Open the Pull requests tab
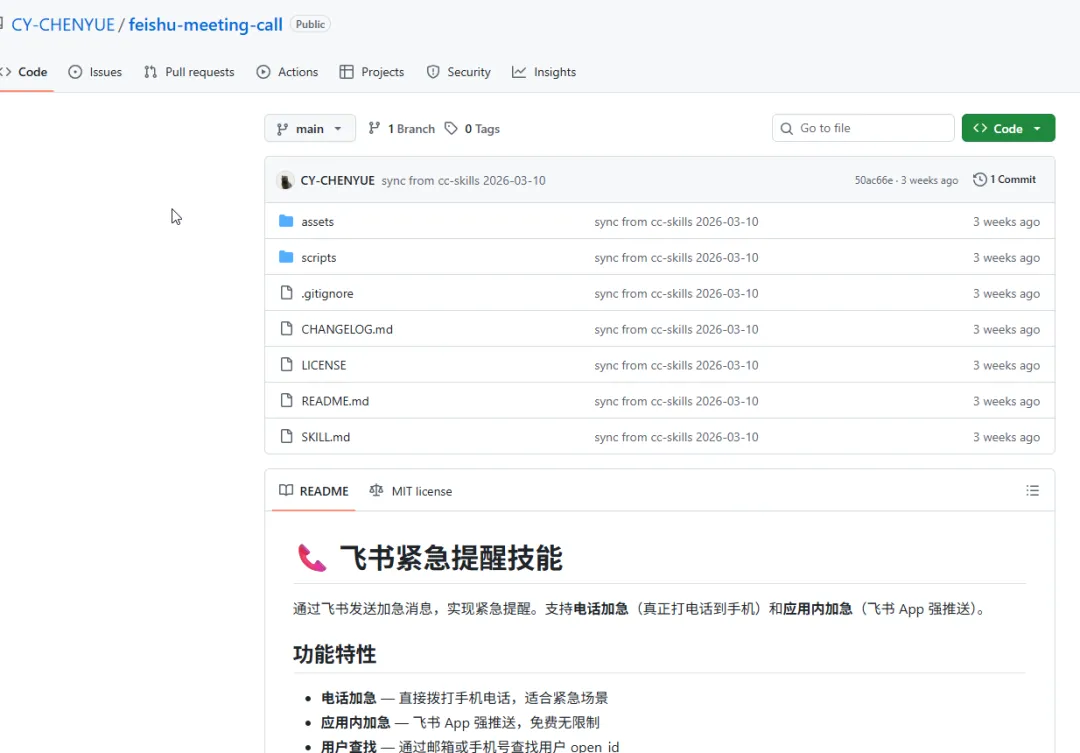Screen dimensions: 1080x753 tap(189, 72)
